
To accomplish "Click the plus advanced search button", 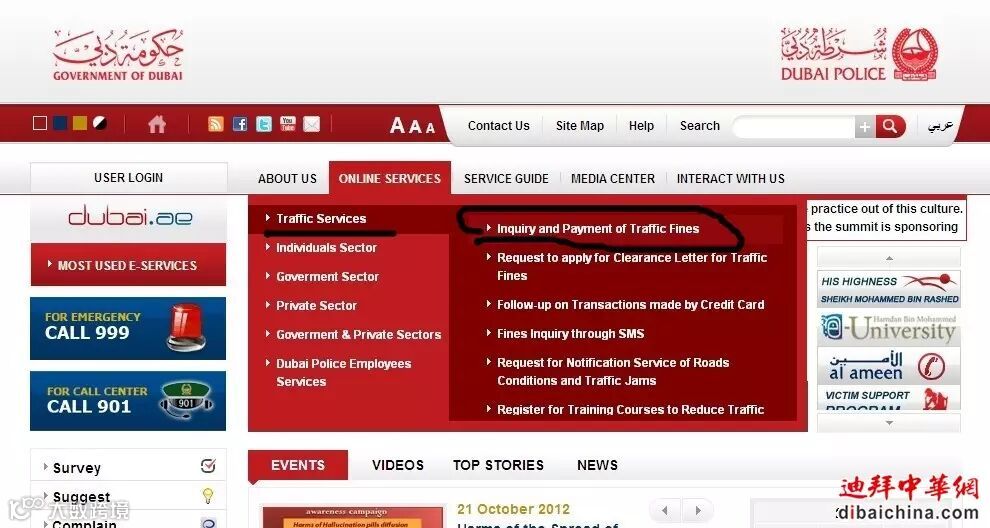I will coord(865,127).
